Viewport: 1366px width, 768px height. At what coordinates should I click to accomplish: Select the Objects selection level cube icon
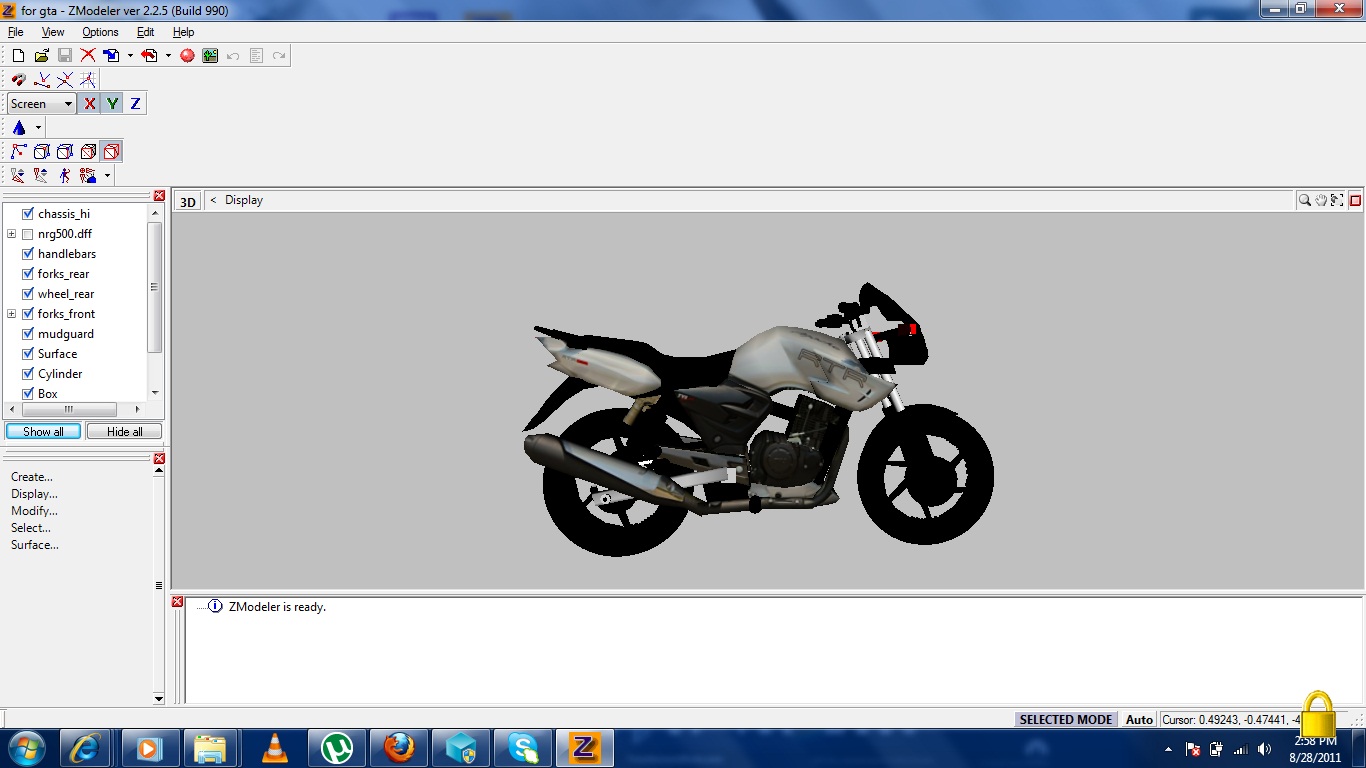pyautogui.click(x=111, y=151)
